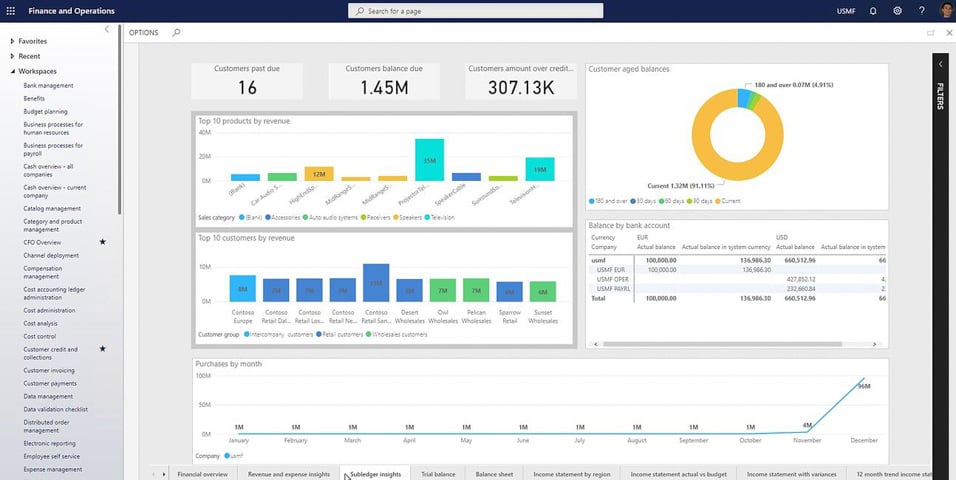The height and width of the screenshot is (480, 956).
Task: Click the bank table horizontal scrollbar
Action: [x=722, y=344]
